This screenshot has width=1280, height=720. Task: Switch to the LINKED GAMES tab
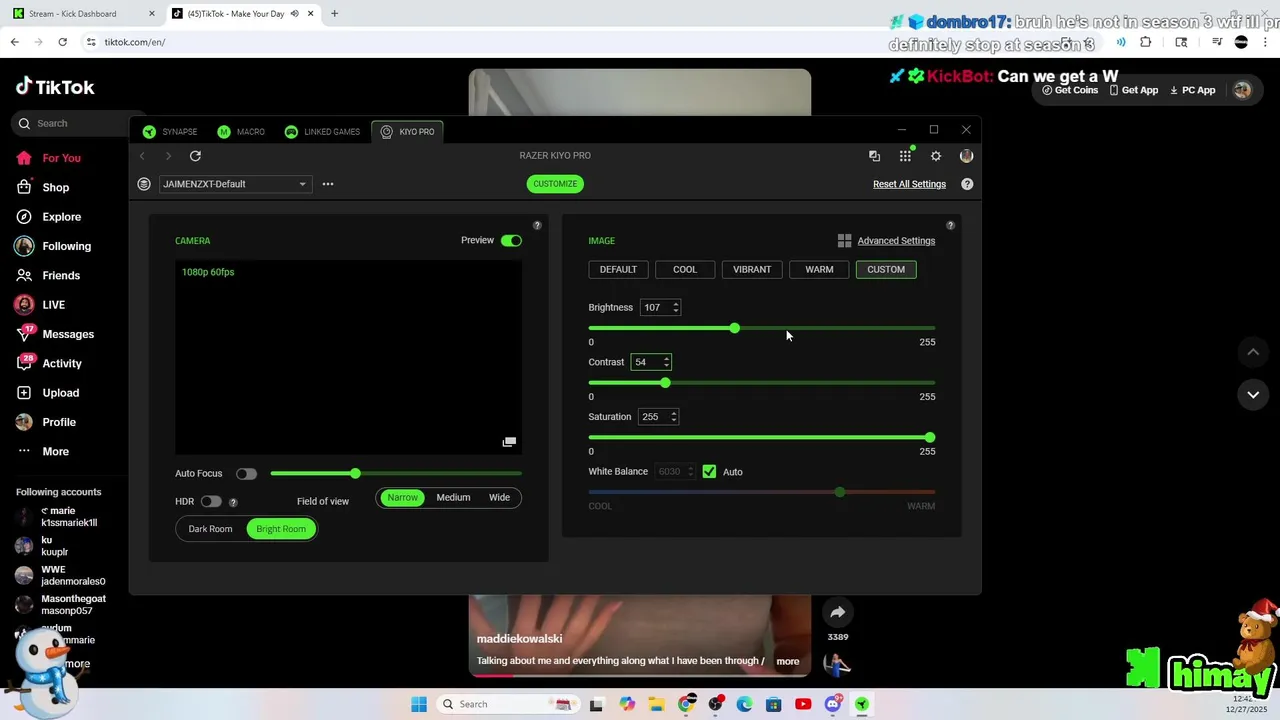click(x=322, y=132)
